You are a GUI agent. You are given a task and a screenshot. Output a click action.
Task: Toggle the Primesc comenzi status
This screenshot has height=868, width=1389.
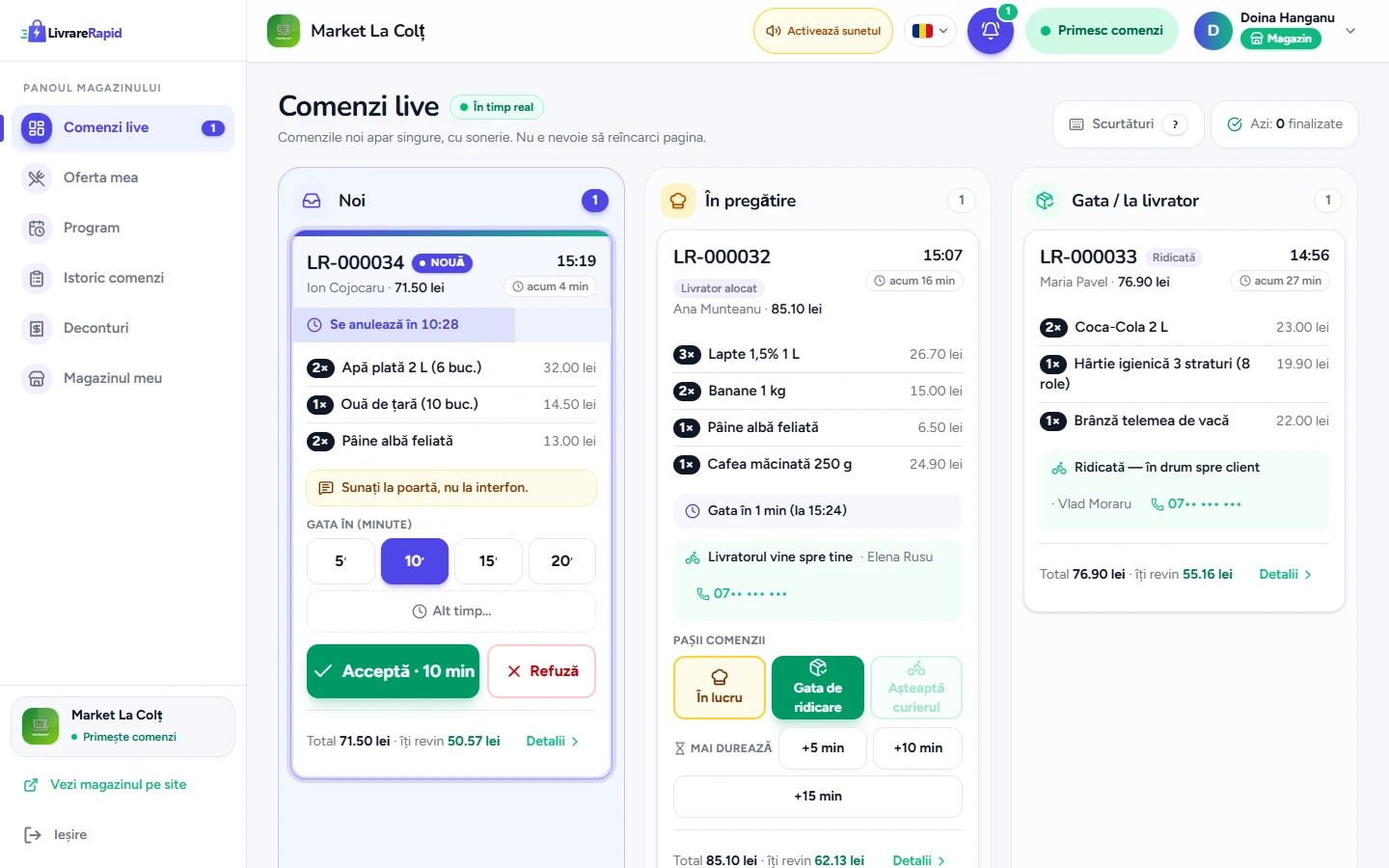[1102, 31]
